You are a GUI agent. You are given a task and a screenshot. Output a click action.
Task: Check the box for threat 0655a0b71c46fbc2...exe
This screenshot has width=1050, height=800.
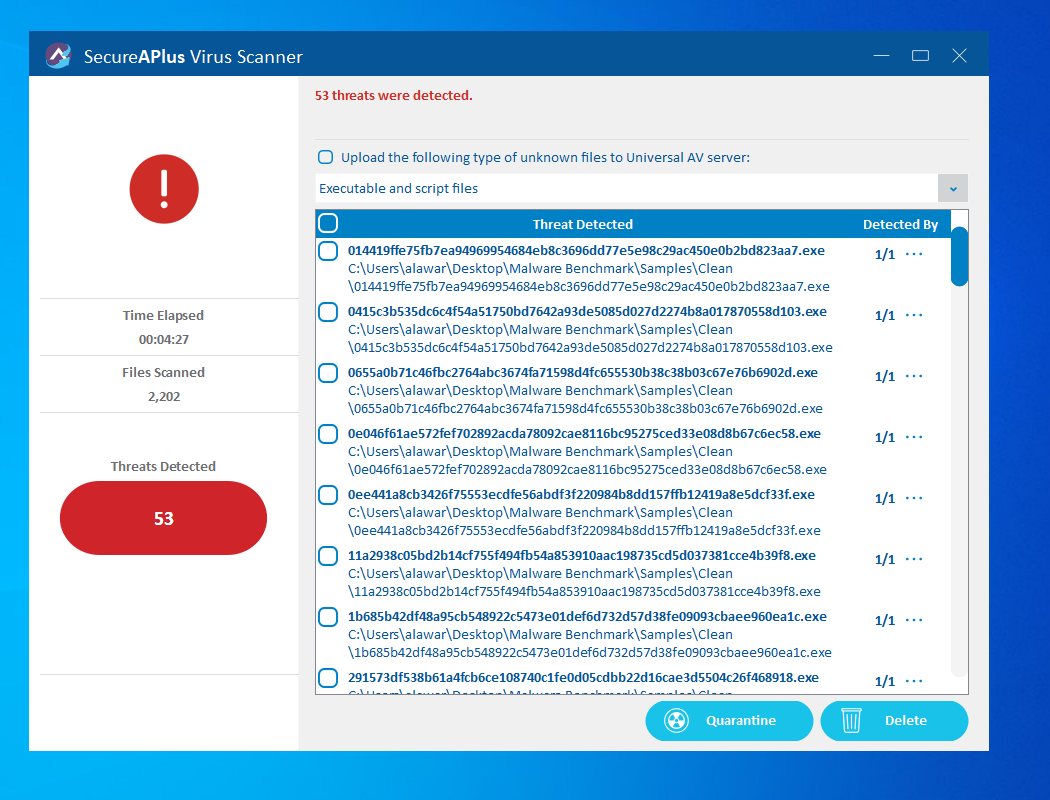[328, 373]
